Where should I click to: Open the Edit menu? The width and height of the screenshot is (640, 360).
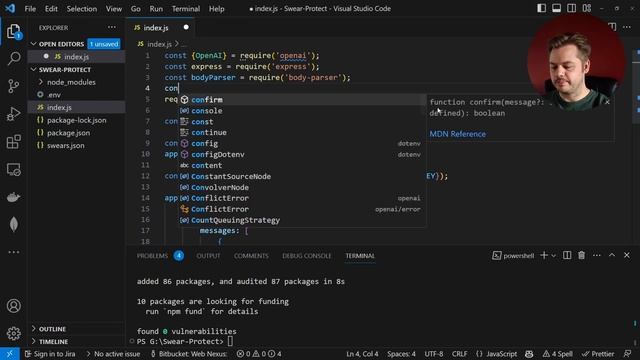(x=51, y=9)
